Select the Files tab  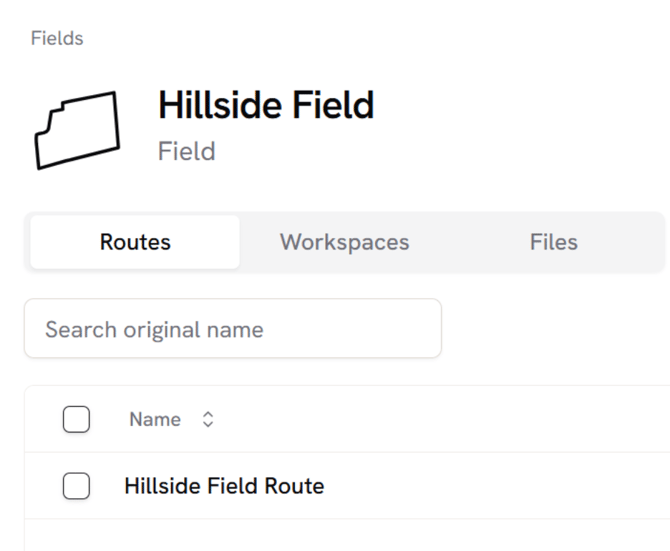coord(553,242)
